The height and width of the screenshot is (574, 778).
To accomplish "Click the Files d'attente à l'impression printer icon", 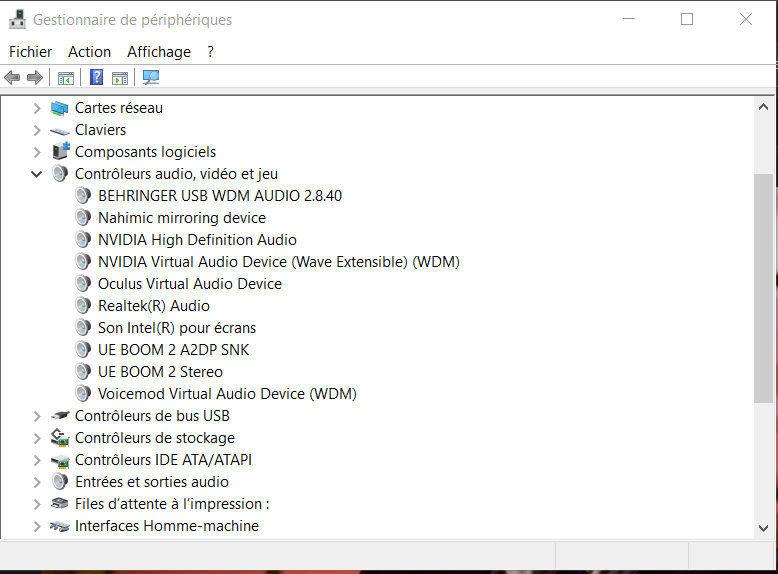I will 60,503.
